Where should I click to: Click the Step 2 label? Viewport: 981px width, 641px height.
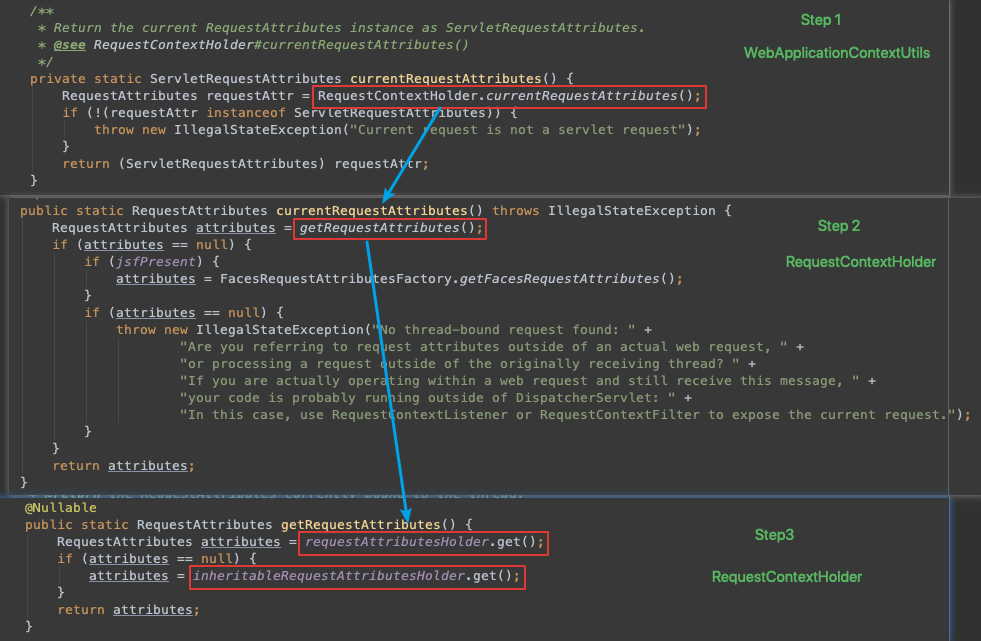tap(838, 226)
